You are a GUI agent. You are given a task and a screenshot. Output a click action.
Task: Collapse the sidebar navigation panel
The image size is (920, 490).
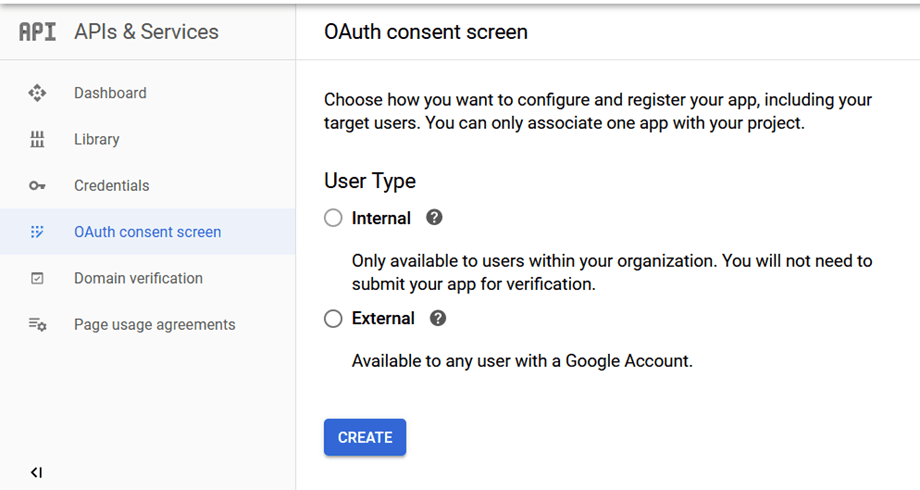pos(36,472)
